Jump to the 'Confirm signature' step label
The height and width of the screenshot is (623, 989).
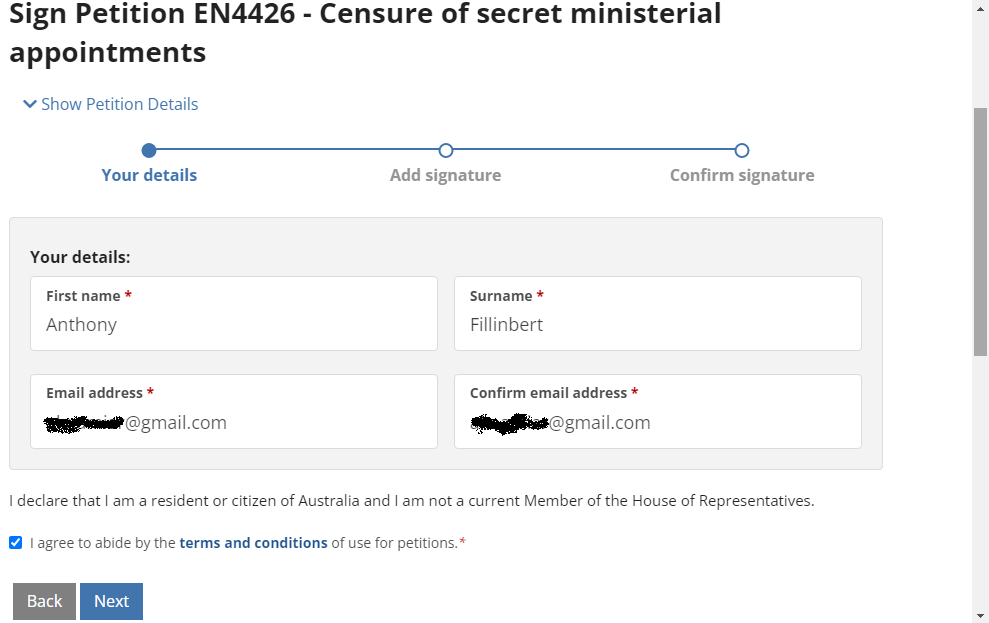pyautogui.click(x=742, y=175)
